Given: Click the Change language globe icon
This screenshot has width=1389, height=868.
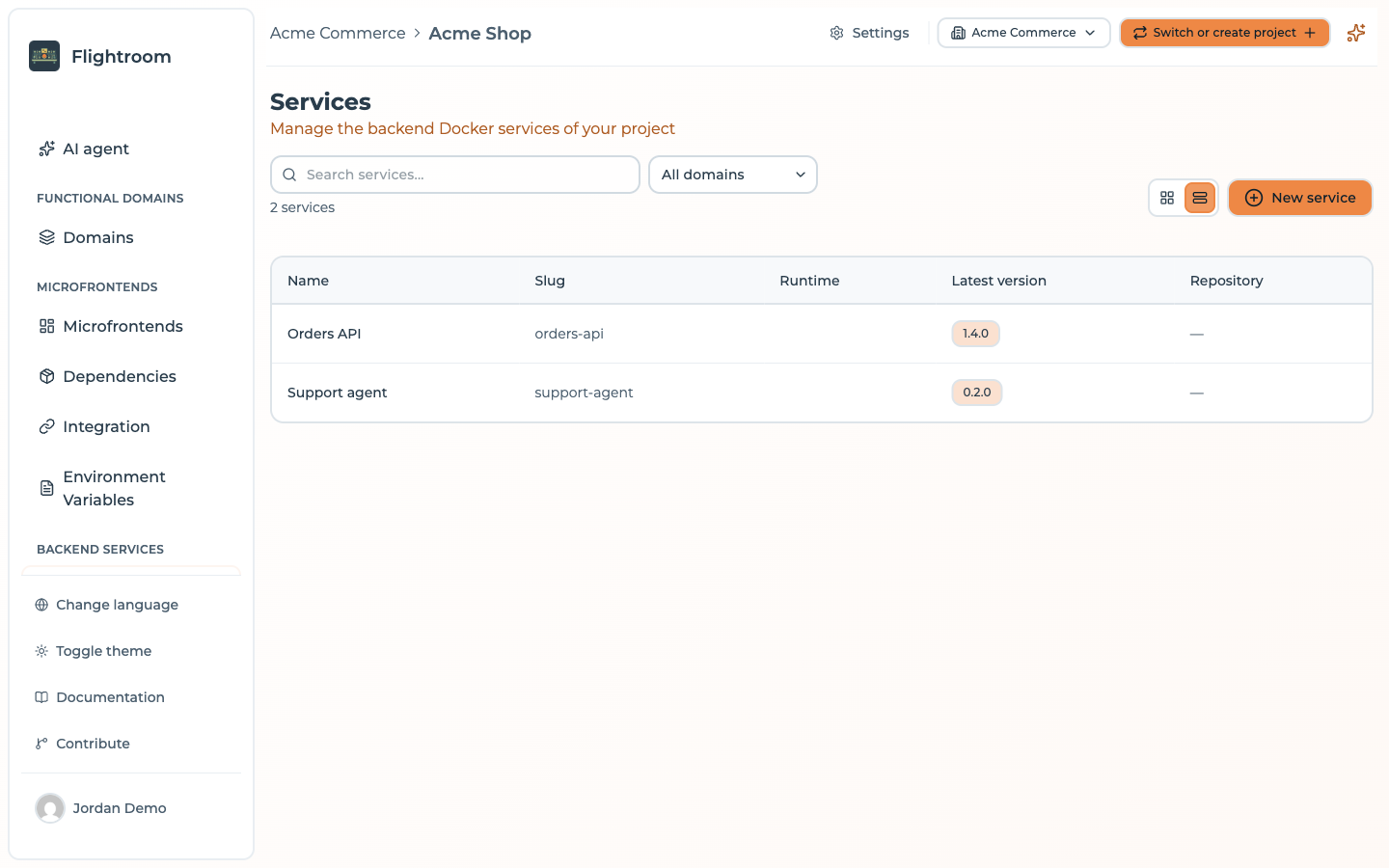Looking at the screenshot, I should (41, 605).
